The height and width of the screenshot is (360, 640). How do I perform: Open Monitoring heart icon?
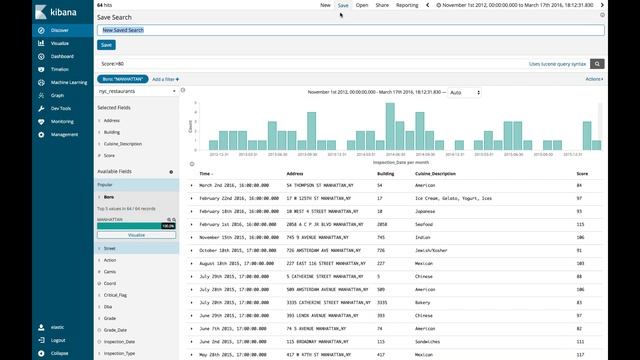pyautogui.click(x=41, y=122)
